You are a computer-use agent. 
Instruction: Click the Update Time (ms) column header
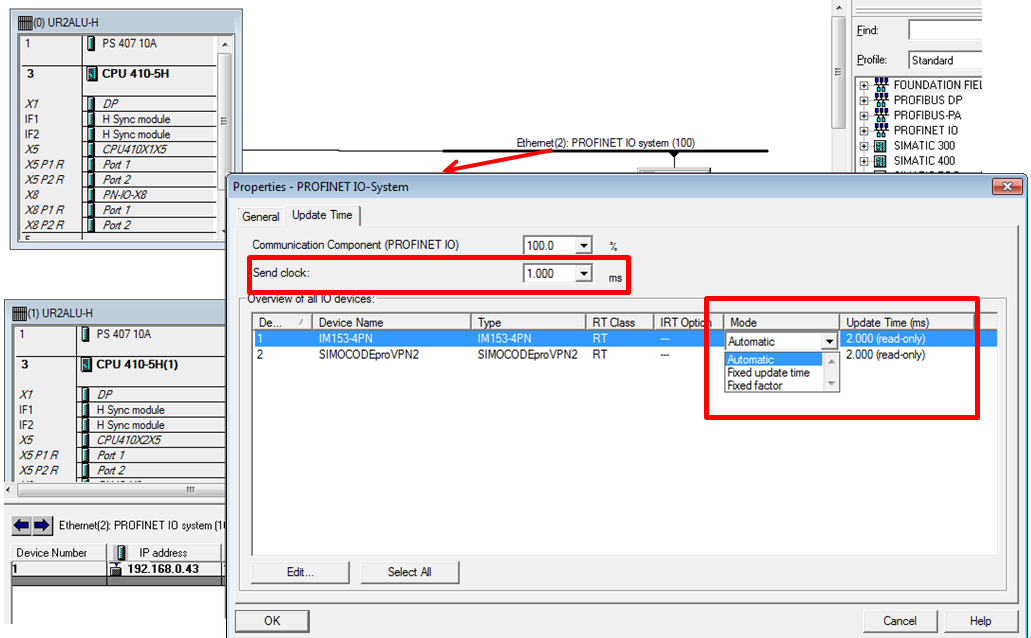(906, 322)
